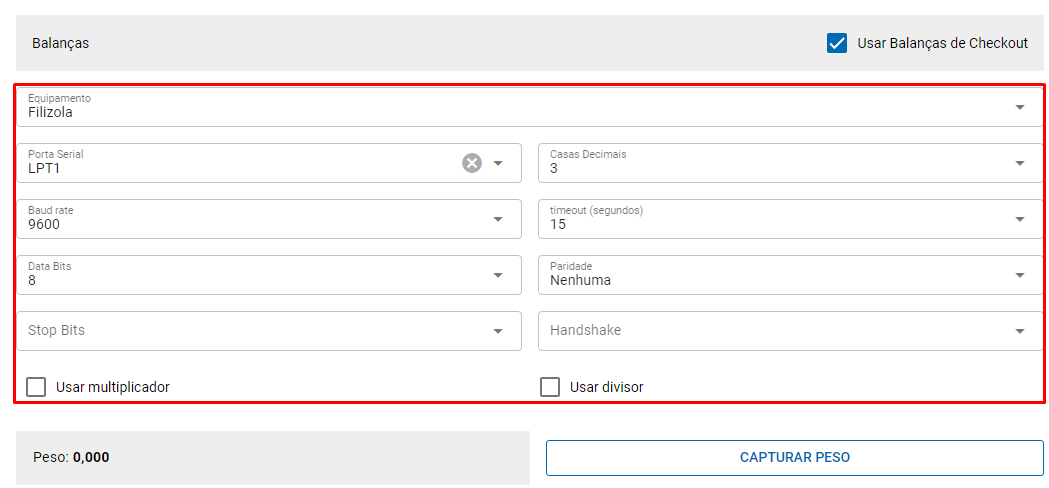Open the Paridade dropdown arrow
The width and height of the screenshot is (1049, 488).
coord(1019,275)
